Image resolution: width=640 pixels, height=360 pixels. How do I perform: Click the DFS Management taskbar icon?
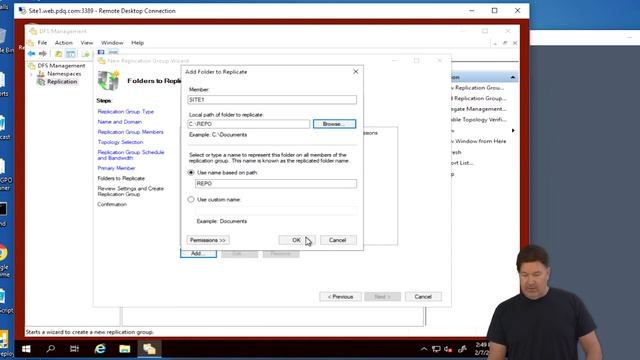tap(149, 349)
